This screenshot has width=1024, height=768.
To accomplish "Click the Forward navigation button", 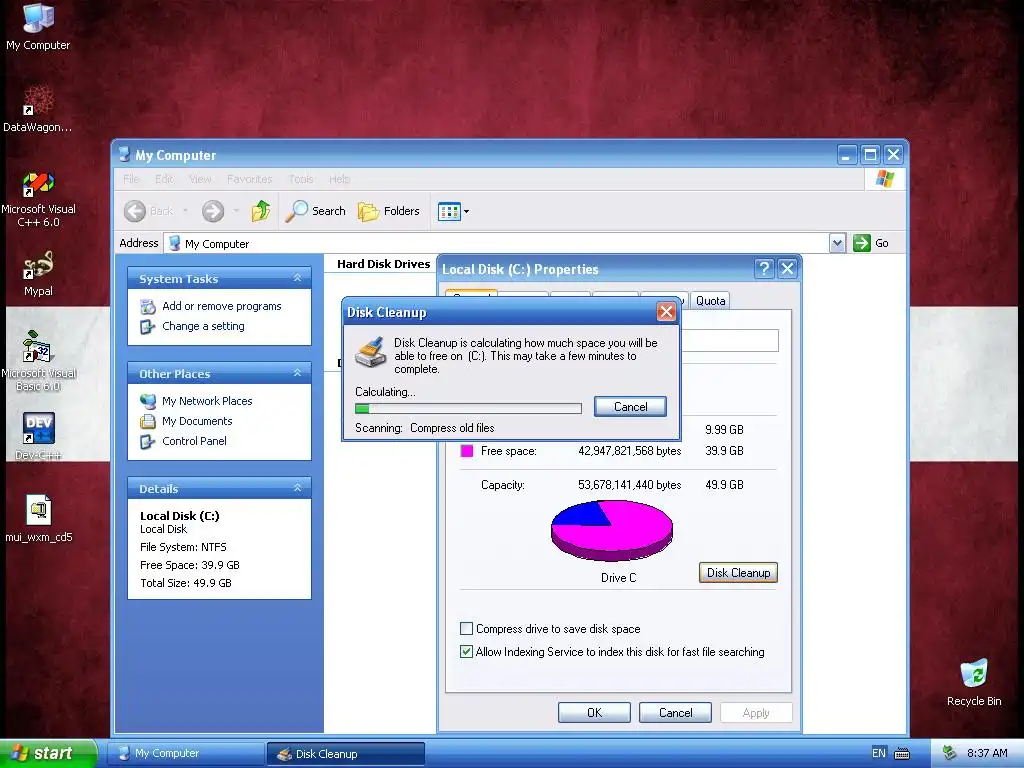I will [x=213, y=211].
